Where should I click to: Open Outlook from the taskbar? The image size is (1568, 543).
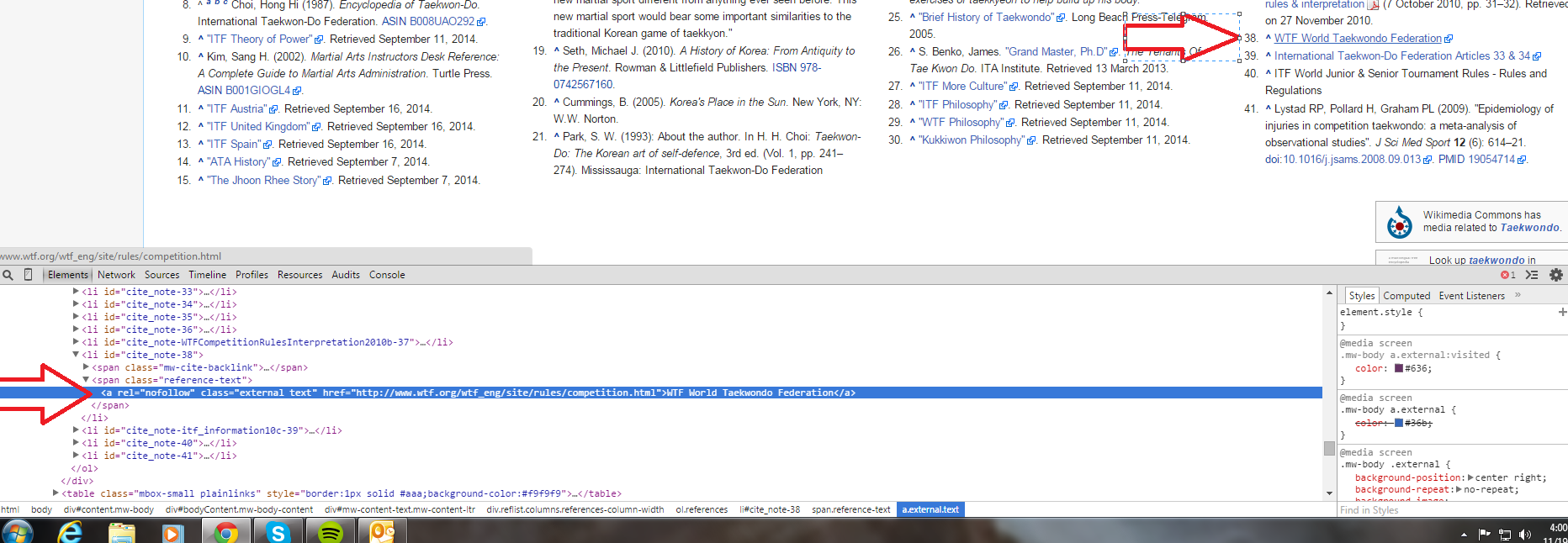(383, 532)
